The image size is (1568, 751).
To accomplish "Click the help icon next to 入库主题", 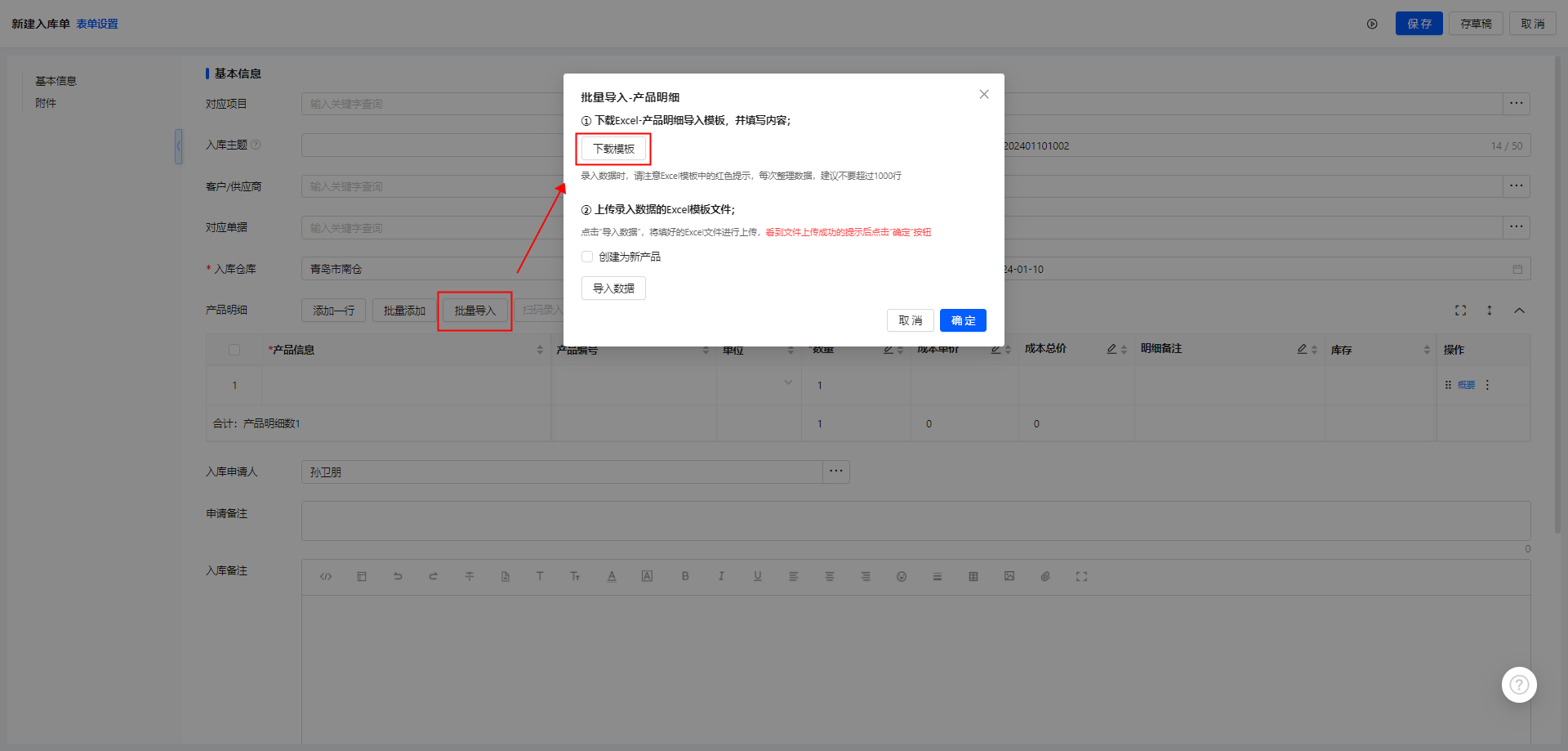I will [x=256, y=145].
